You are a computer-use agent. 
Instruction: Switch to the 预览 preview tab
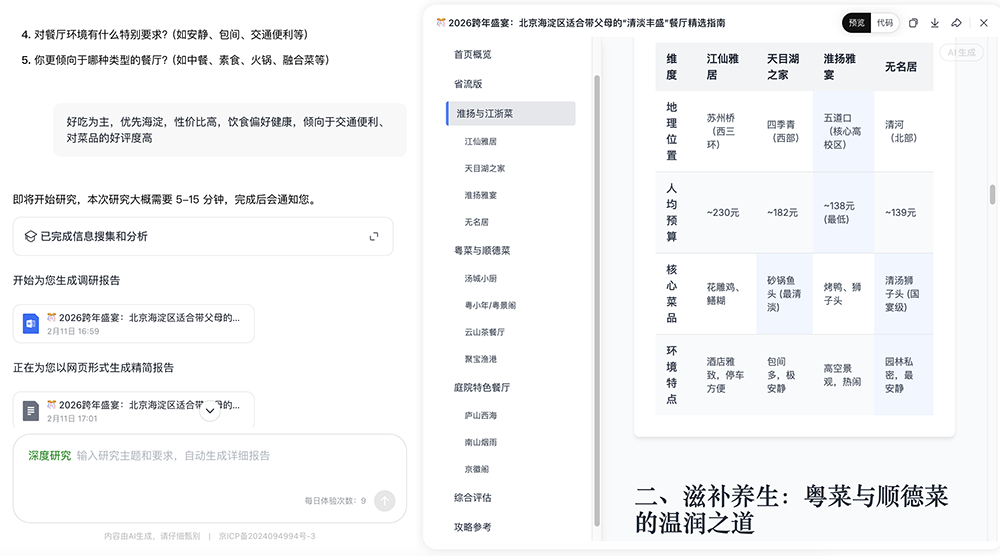(857, 23)
